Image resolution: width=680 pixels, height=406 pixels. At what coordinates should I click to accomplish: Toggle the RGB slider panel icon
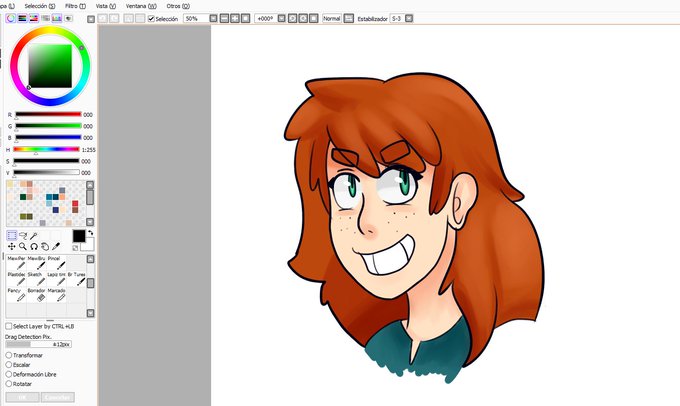tap(22, 18)
